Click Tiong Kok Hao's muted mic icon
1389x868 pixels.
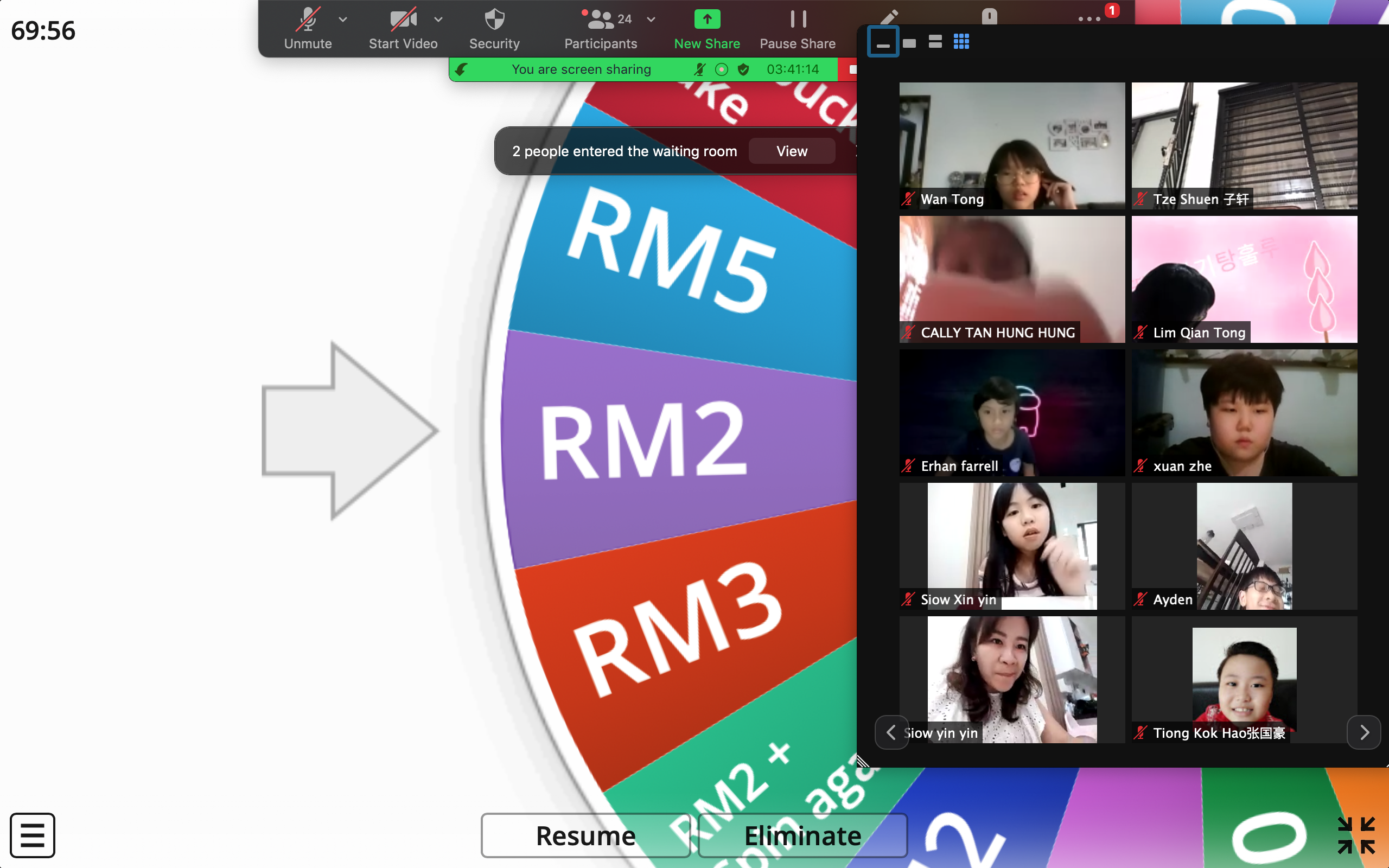1140,732
